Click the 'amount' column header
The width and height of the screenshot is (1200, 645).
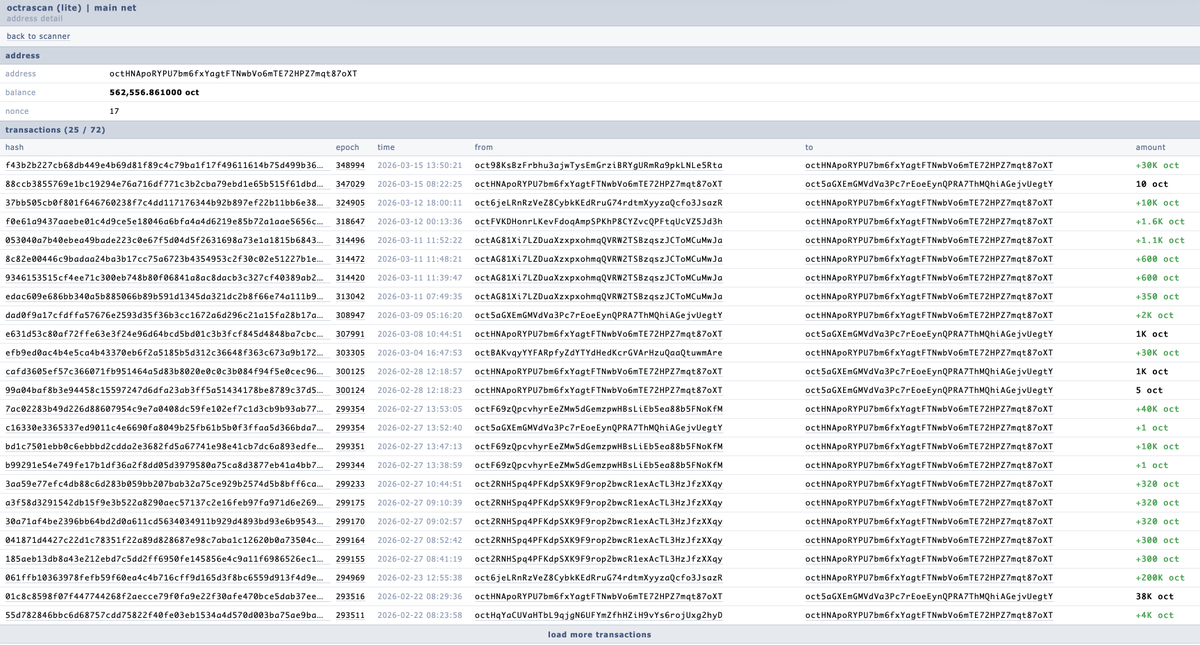pos(1150,147)
